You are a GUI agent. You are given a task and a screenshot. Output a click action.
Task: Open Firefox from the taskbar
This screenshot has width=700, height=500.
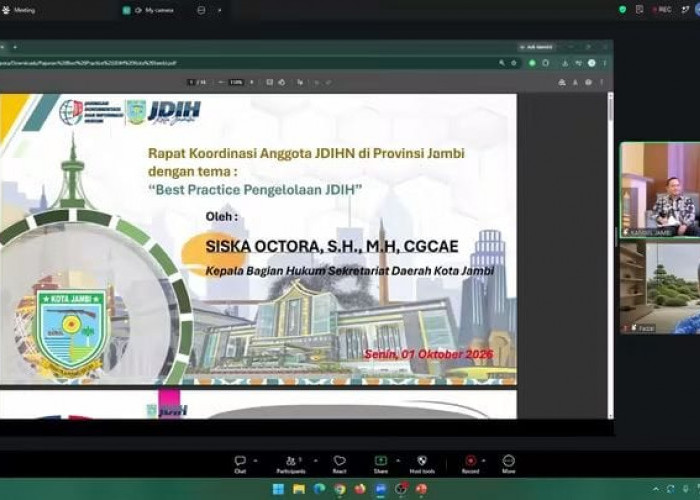(360, 489)
